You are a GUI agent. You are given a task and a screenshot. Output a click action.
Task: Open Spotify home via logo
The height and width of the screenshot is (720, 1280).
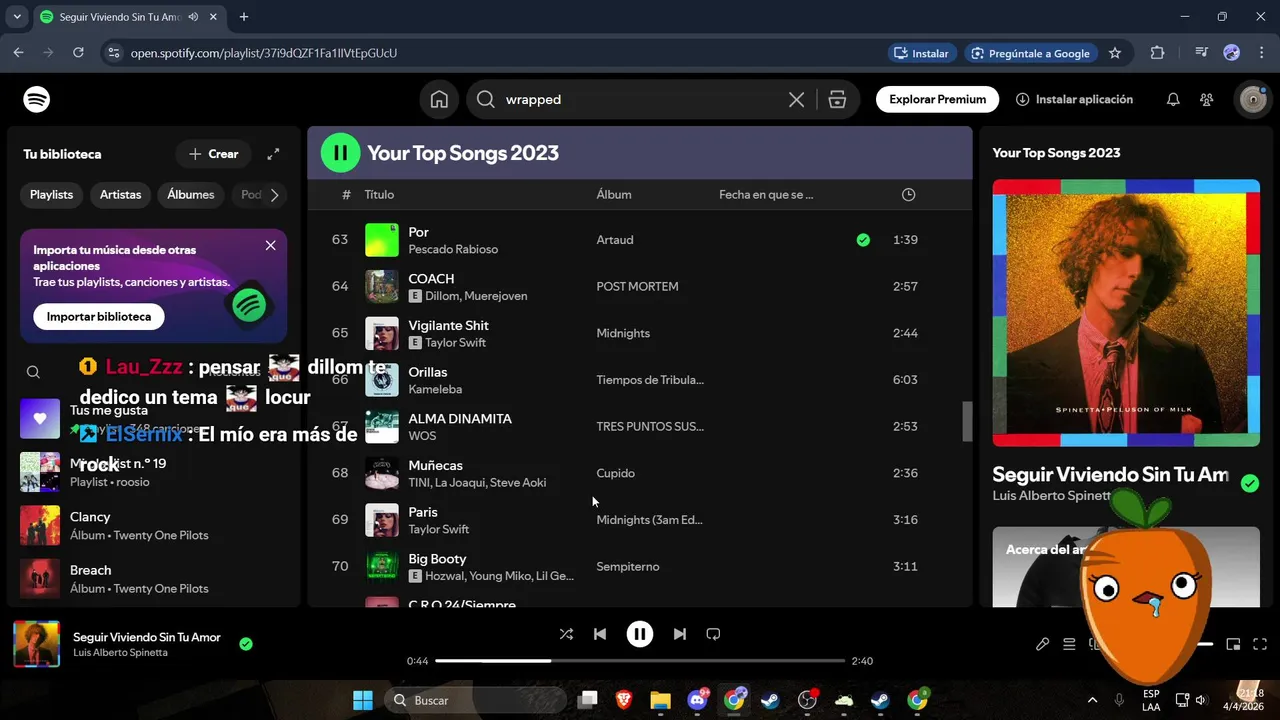tap(37, 99)
